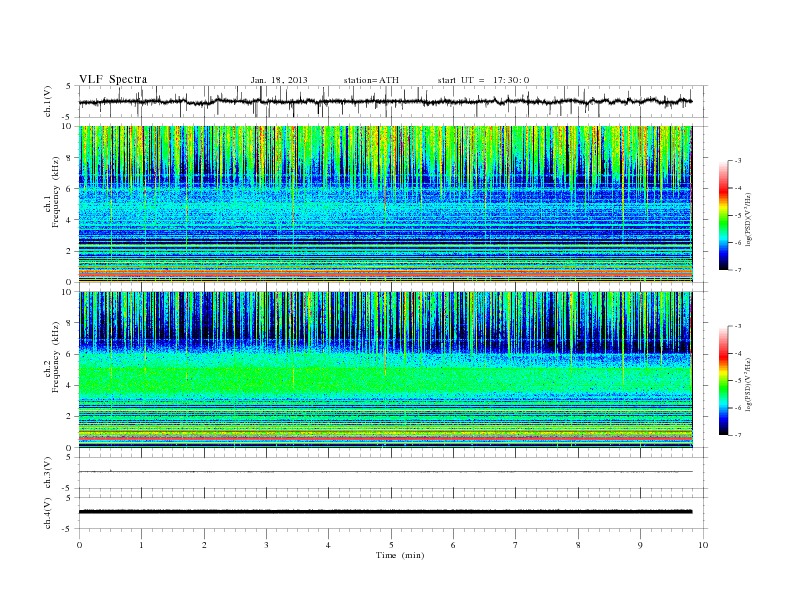Click the time axis tick label "3"
Image resolution: width=792 pixels, height=612 pixels.
pyautogui.click(x=266, y=545)
